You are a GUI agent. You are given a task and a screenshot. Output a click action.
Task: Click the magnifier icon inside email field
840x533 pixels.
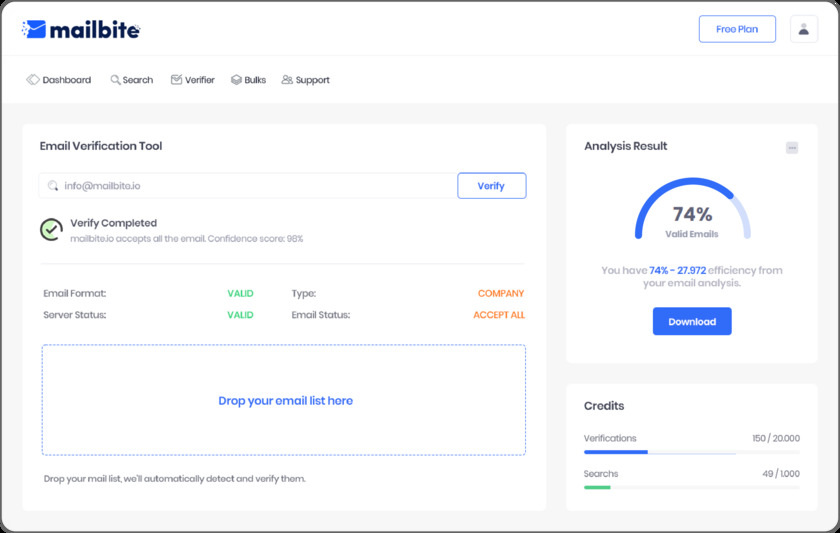(52, 186)
